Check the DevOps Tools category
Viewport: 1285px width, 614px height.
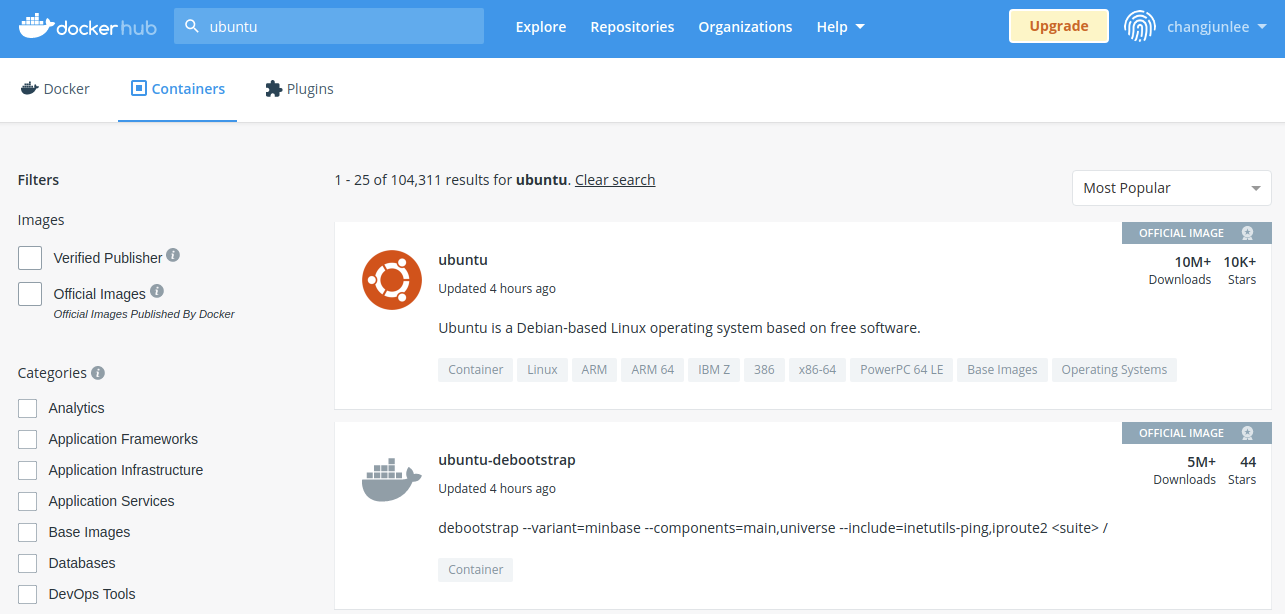click(x=28, y=594)
